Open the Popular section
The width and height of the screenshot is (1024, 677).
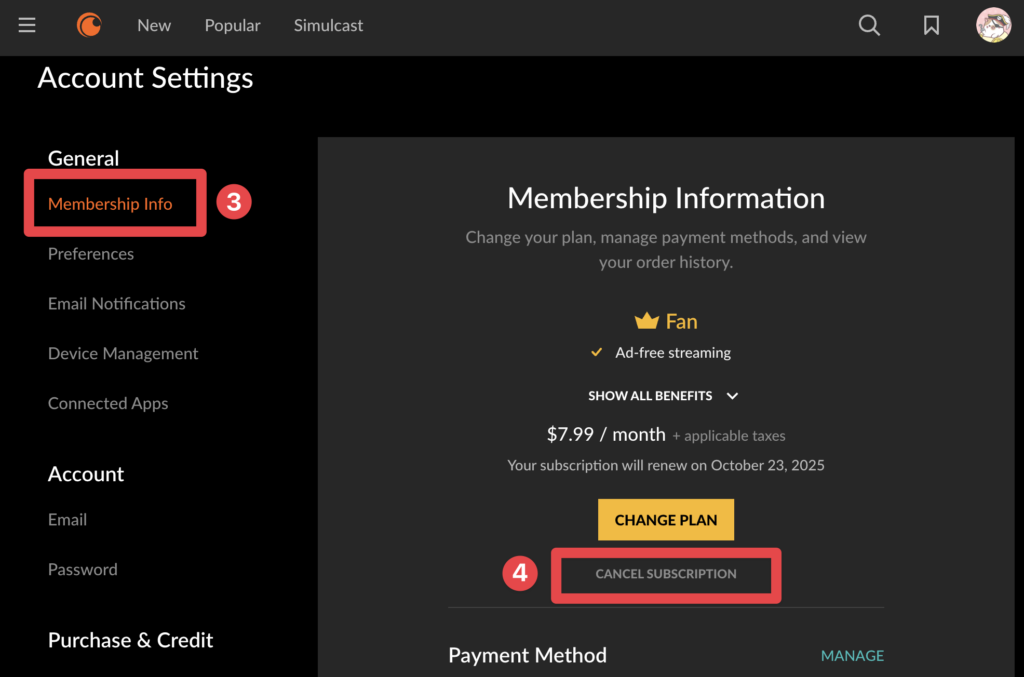pyautogui.click(x=232, y=25)
